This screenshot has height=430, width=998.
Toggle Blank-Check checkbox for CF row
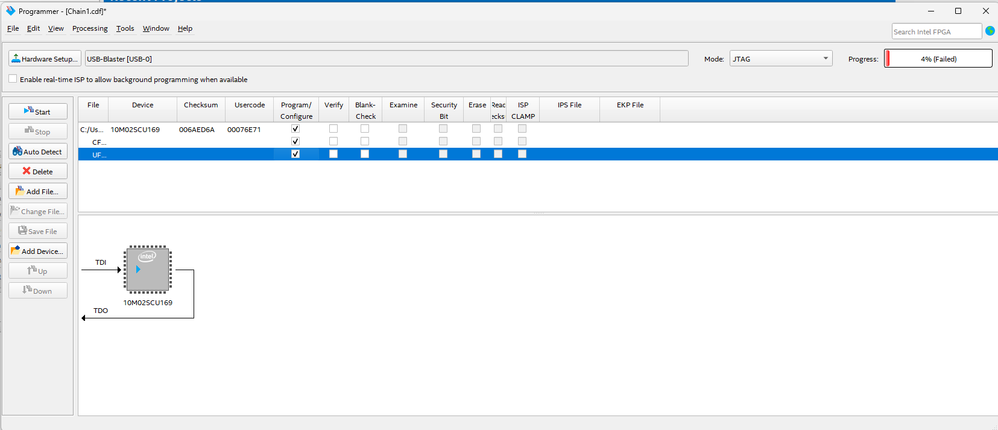(x=365, y=141)
